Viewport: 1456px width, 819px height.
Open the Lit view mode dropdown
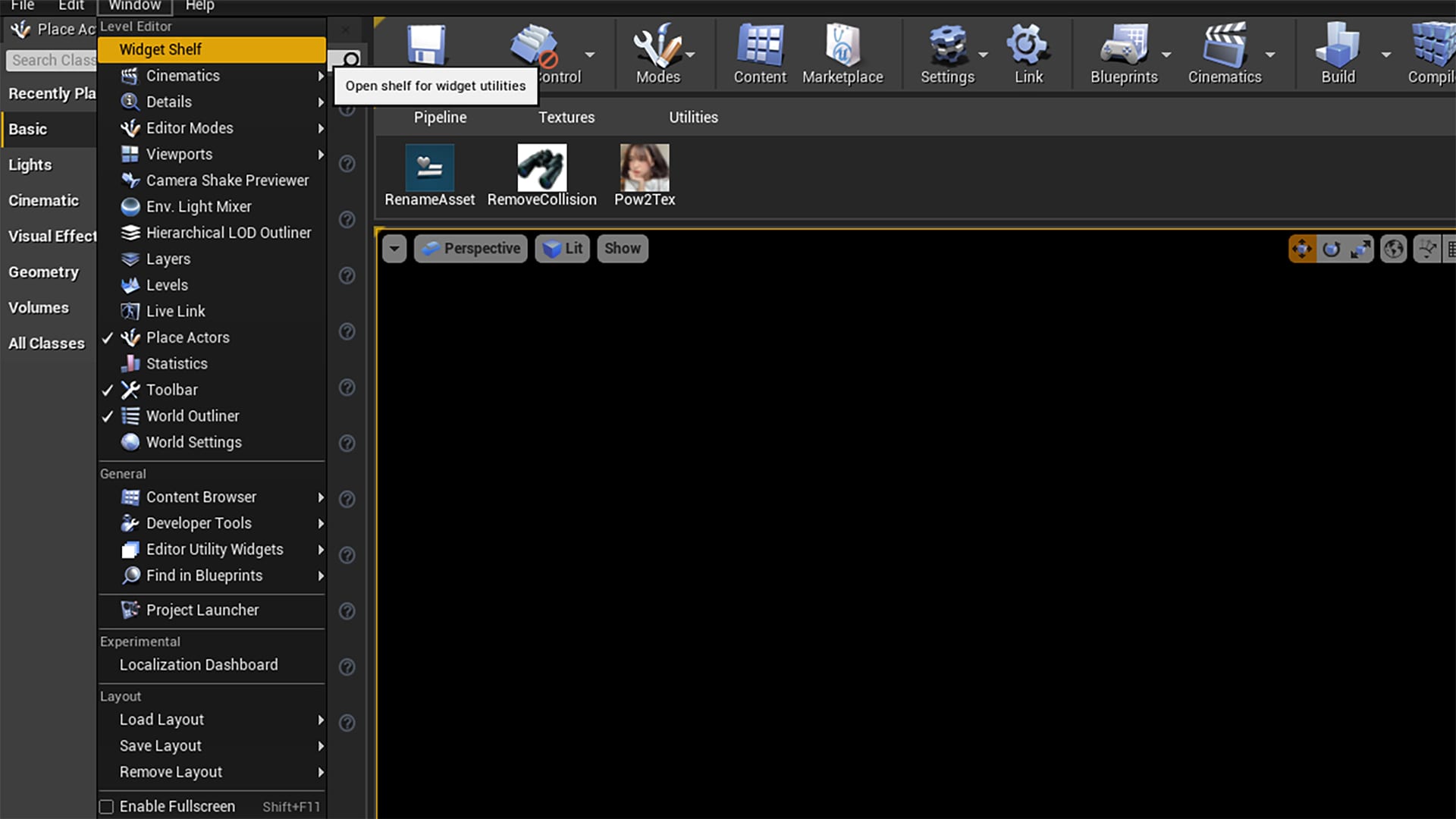[562, 248]
